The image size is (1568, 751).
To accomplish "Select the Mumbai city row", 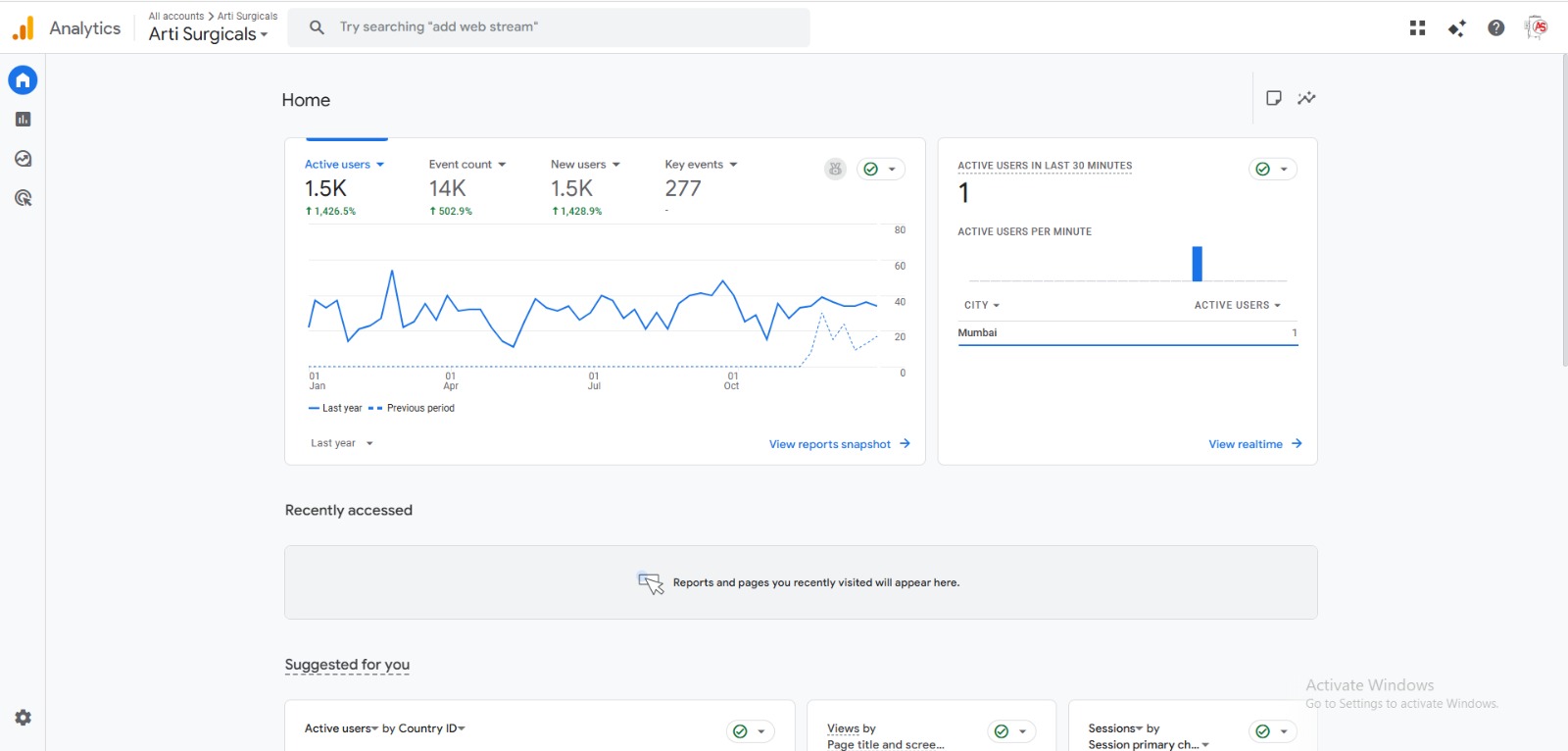I will tap(1128, 333).
